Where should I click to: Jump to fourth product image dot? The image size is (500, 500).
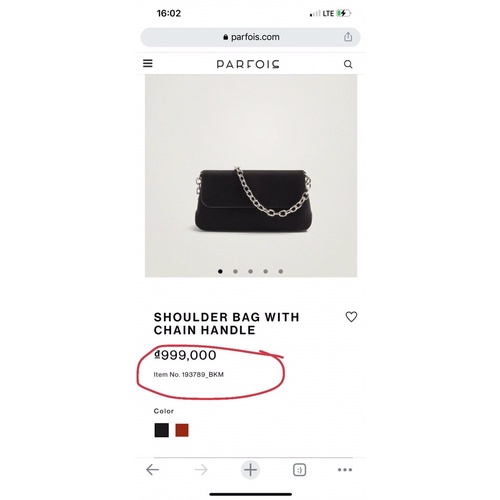click(266, 271)
